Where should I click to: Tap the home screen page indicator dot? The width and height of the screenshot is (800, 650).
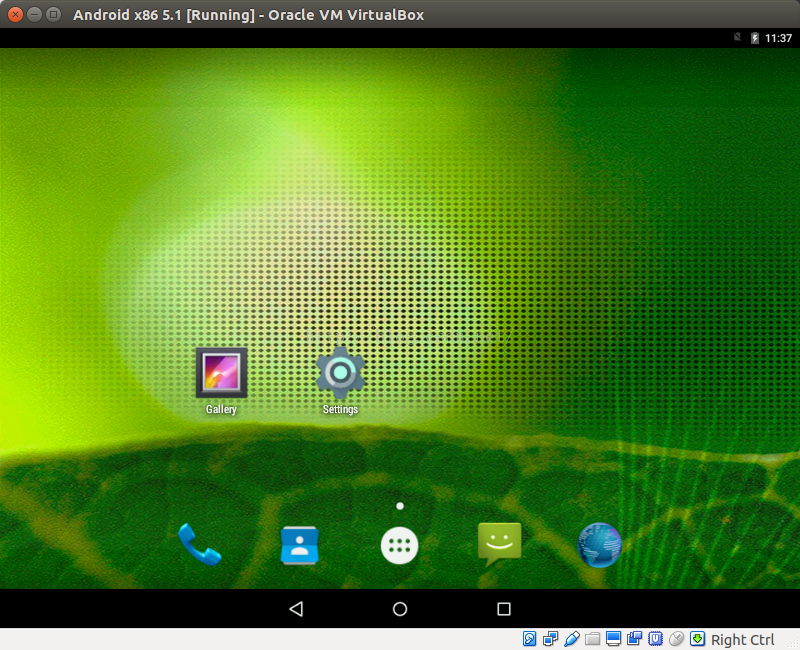coord(400,506)
